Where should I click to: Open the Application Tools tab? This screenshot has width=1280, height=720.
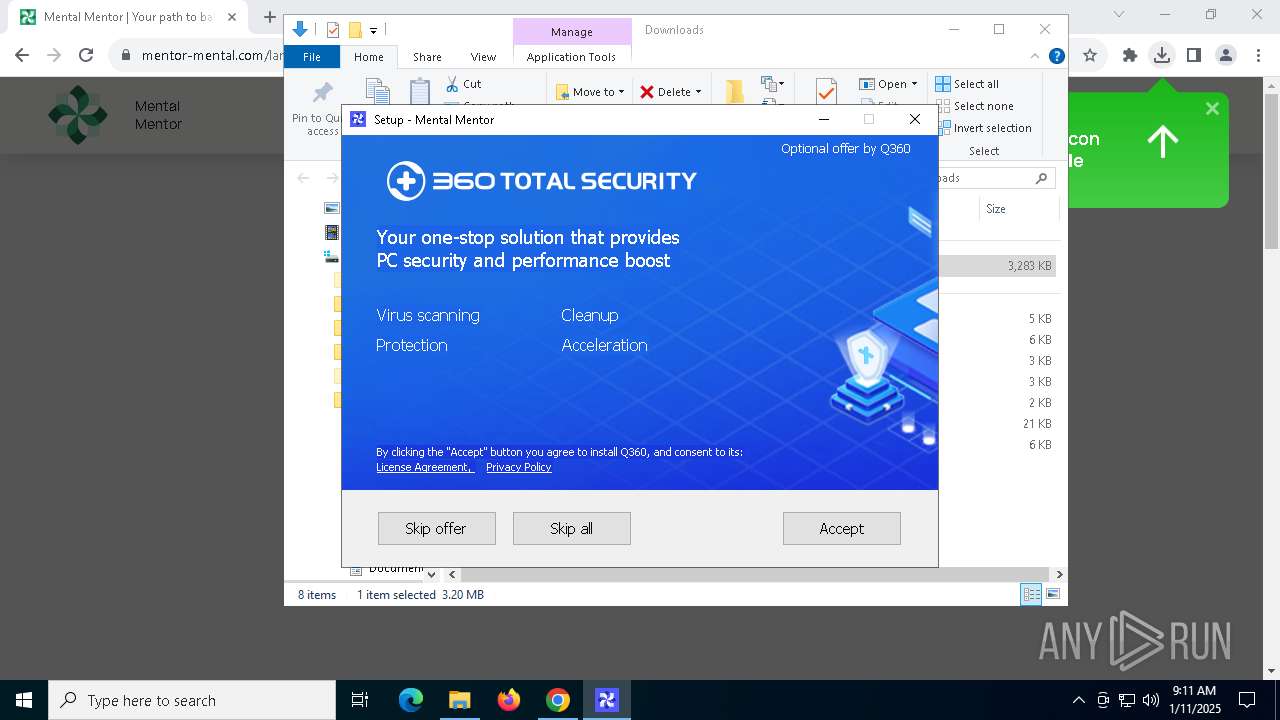pyautogui.click(x=571, y=57)
